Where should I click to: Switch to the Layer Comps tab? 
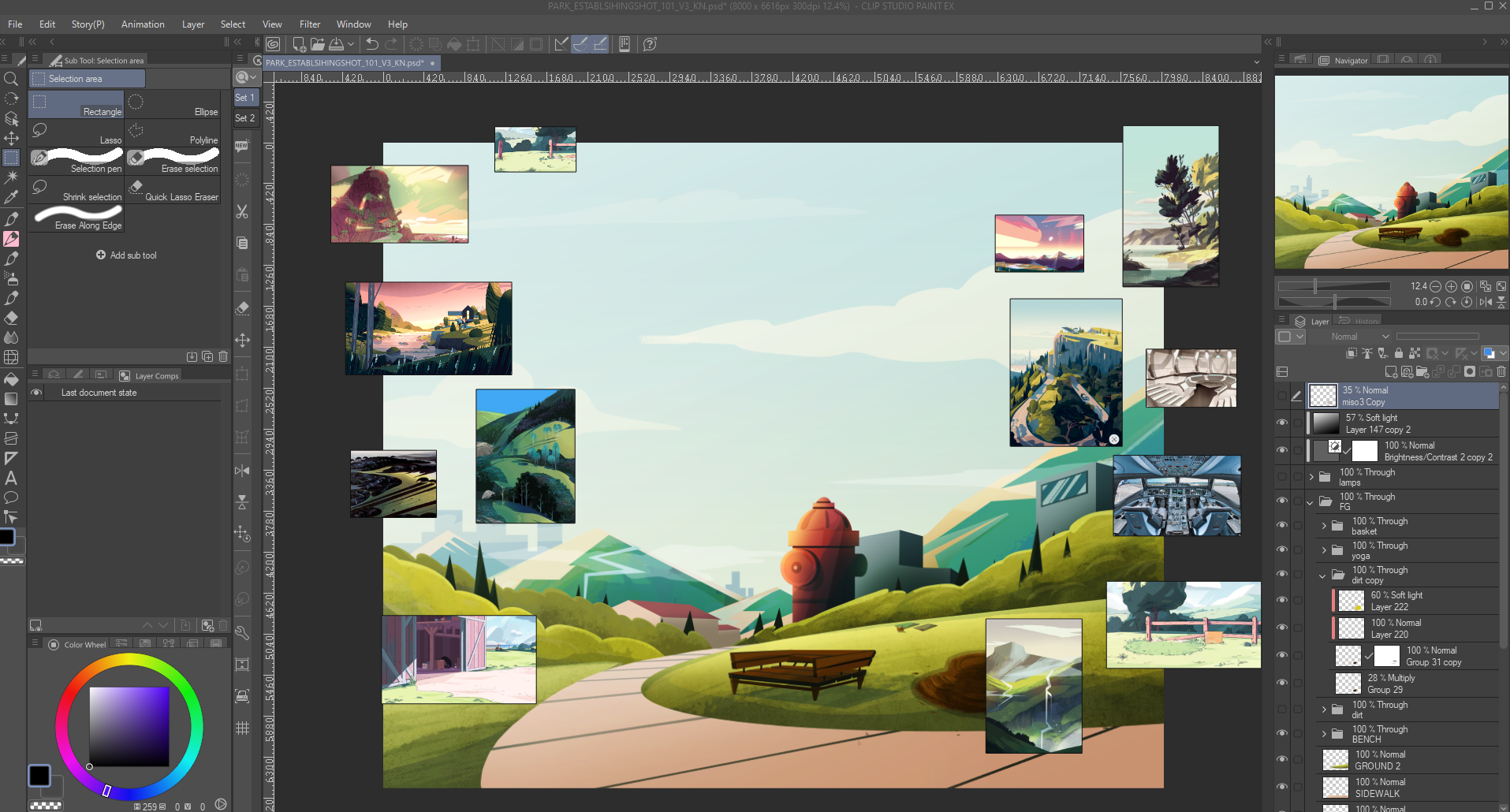pos(149,376)
